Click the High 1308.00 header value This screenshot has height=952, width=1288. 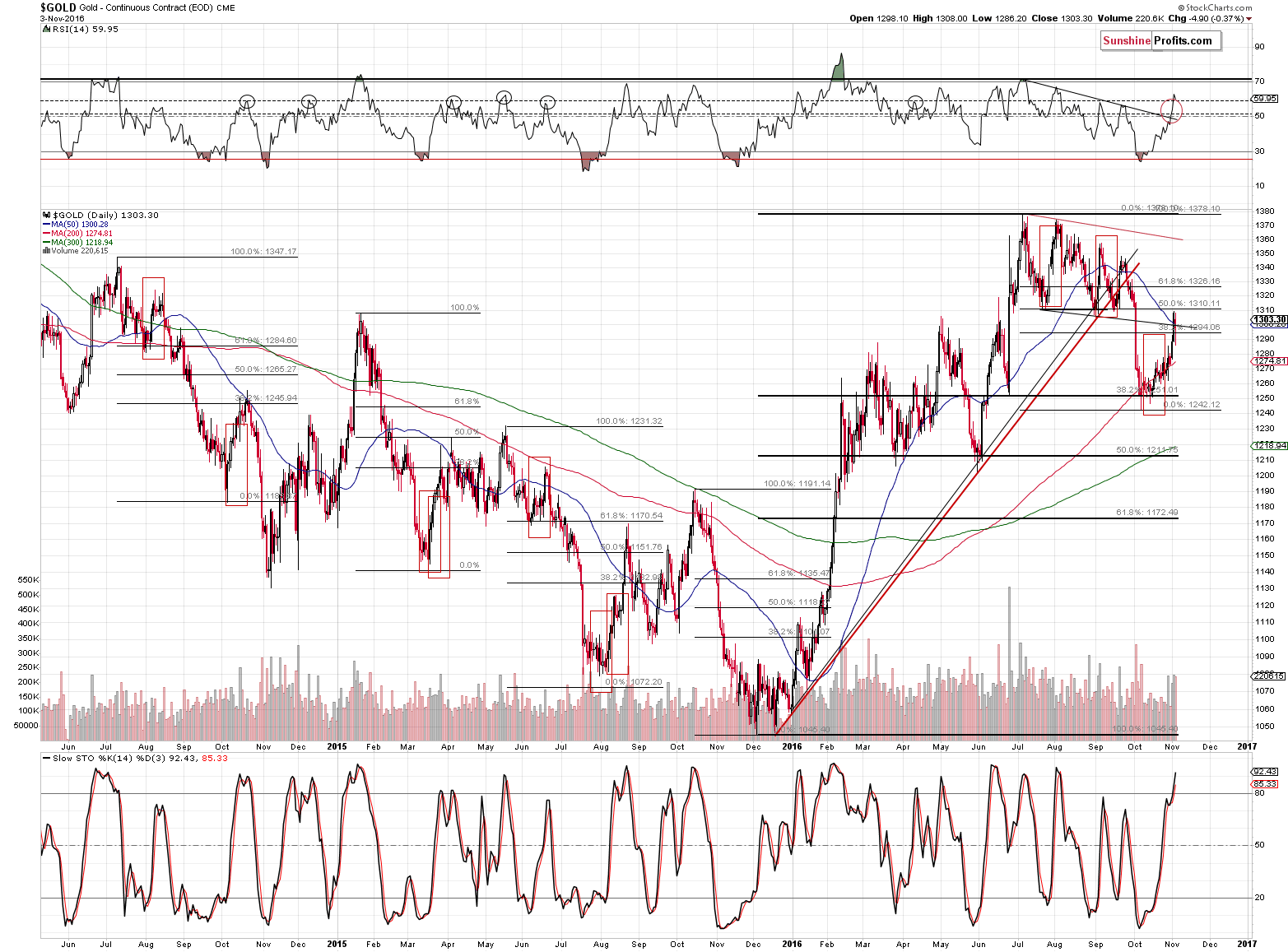[x=941, y=18]
